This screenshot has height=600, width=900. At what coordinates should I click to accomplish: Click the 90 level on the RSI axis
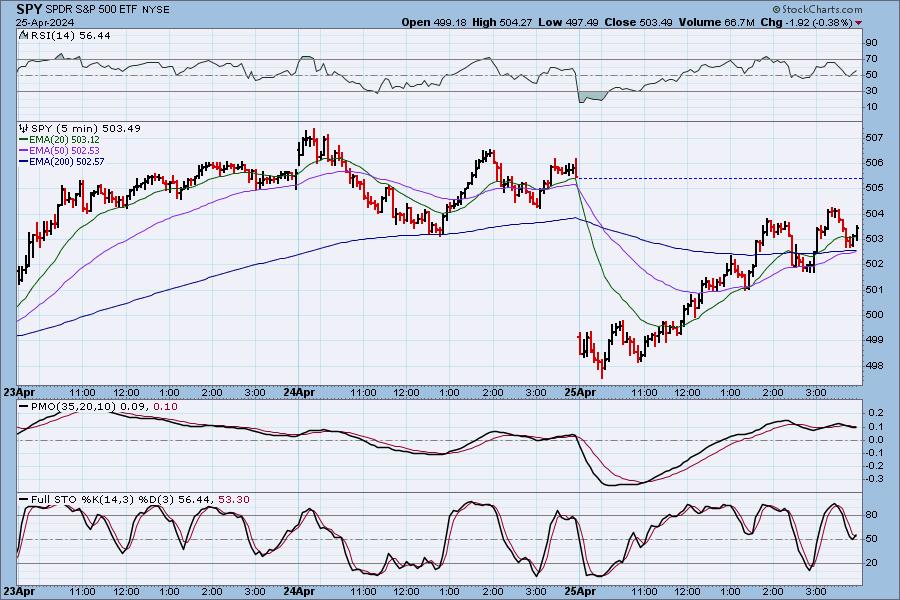pyautogui.click(x=871, y=42)
